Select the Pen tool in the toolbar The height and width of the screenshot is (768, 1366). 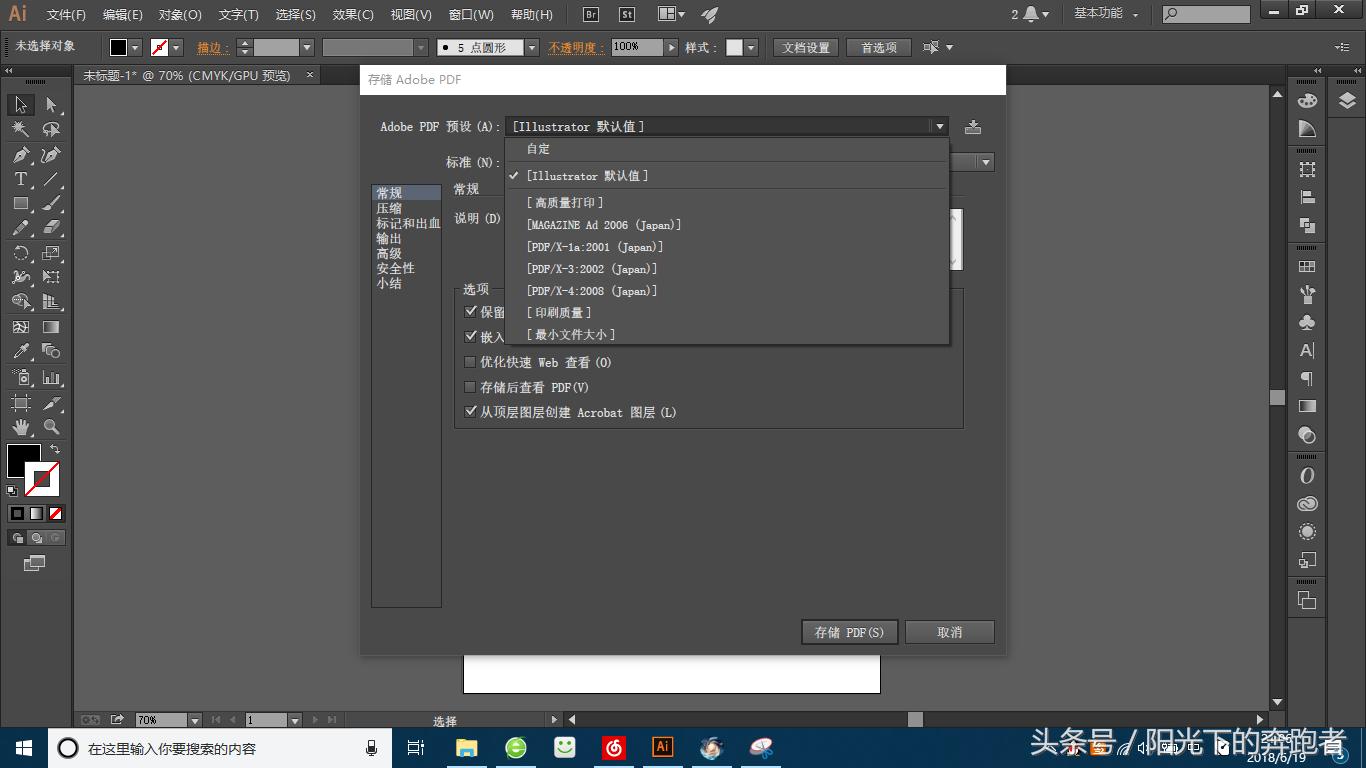[x=20, y=155]
